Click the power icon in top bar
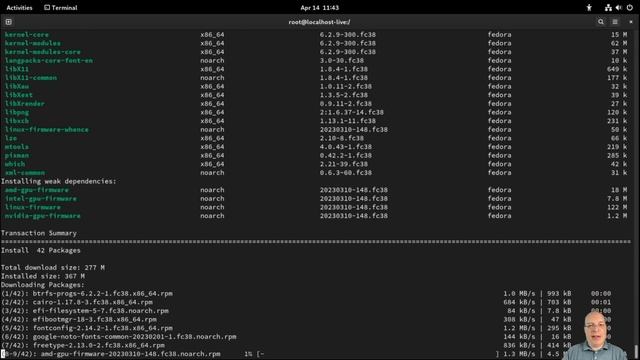This screenshot has width=640, height=360. [x=629, y=8]
